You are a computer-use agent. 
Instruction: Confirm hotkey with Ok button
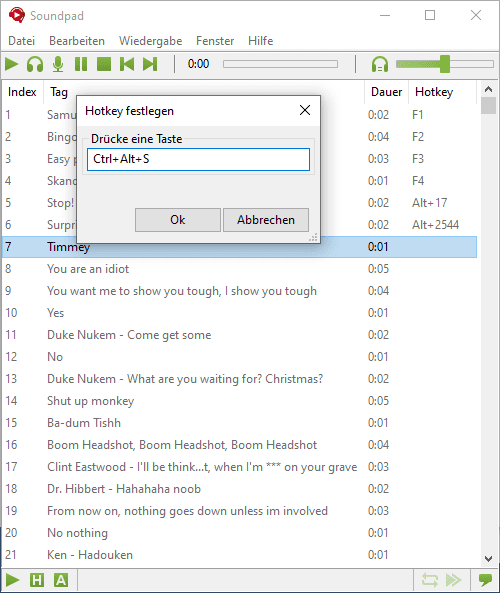tap(178, 220)
